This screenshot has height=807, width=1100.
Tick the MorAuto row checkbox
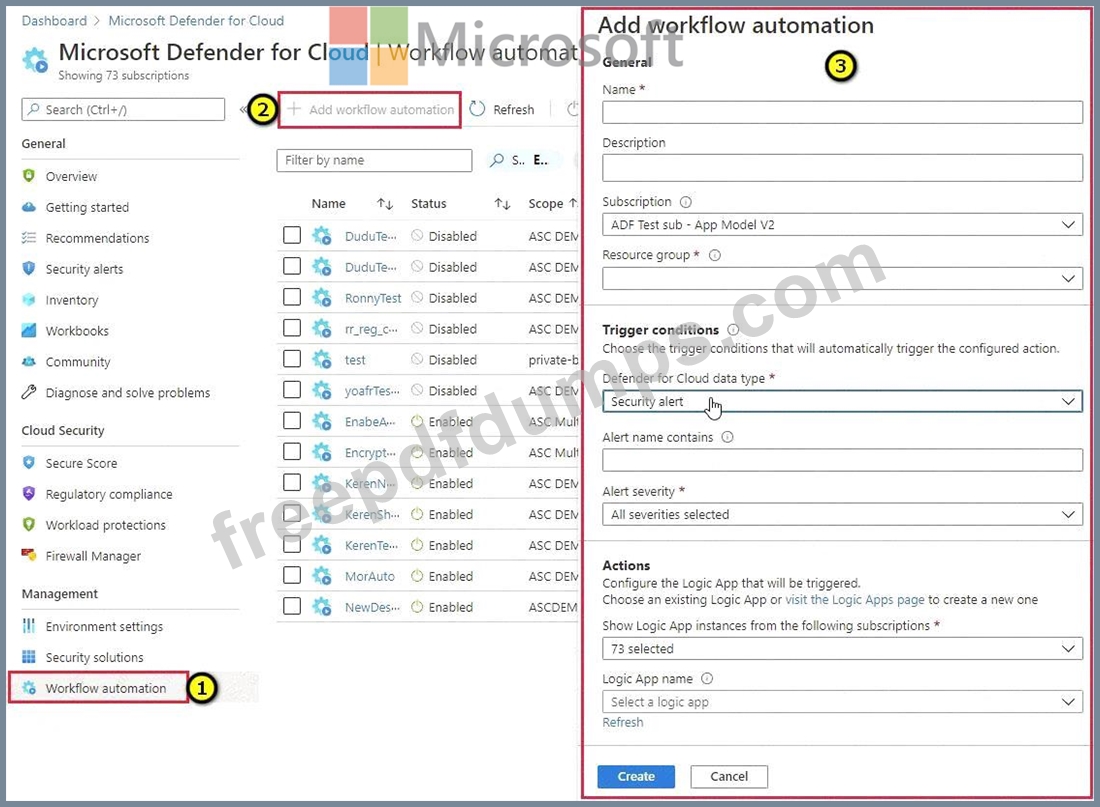[x=292, y=576]
